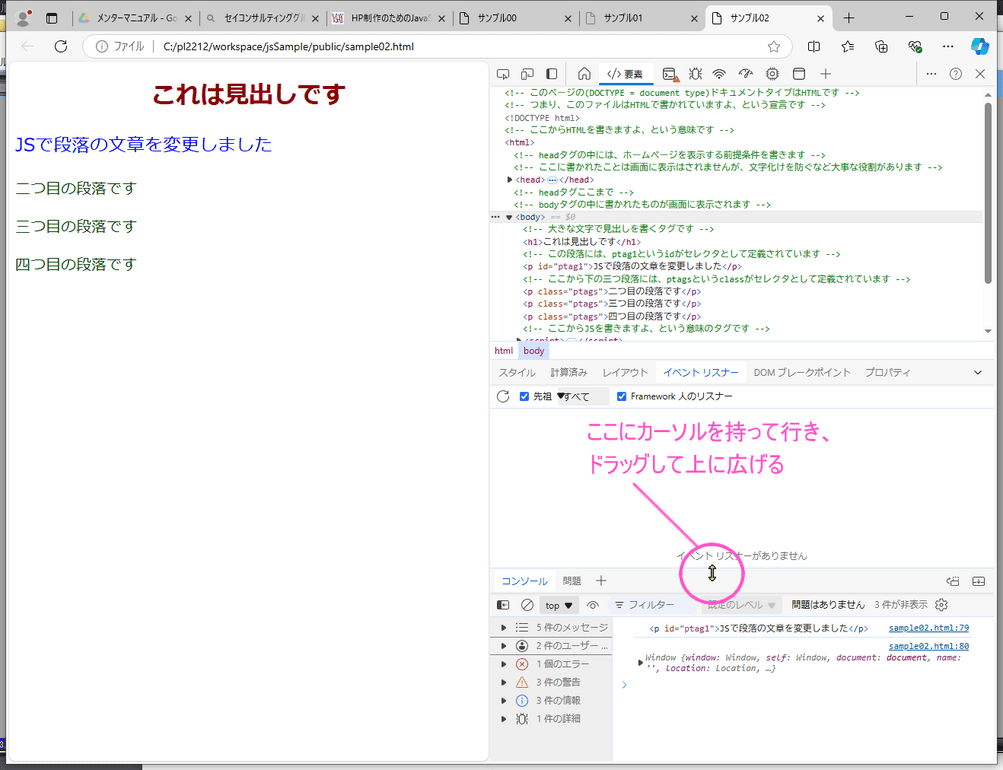The width and height of the screenshot is (1003, 770).
Task: Clear the console with the block icon
Action: [x=525, y=605]
